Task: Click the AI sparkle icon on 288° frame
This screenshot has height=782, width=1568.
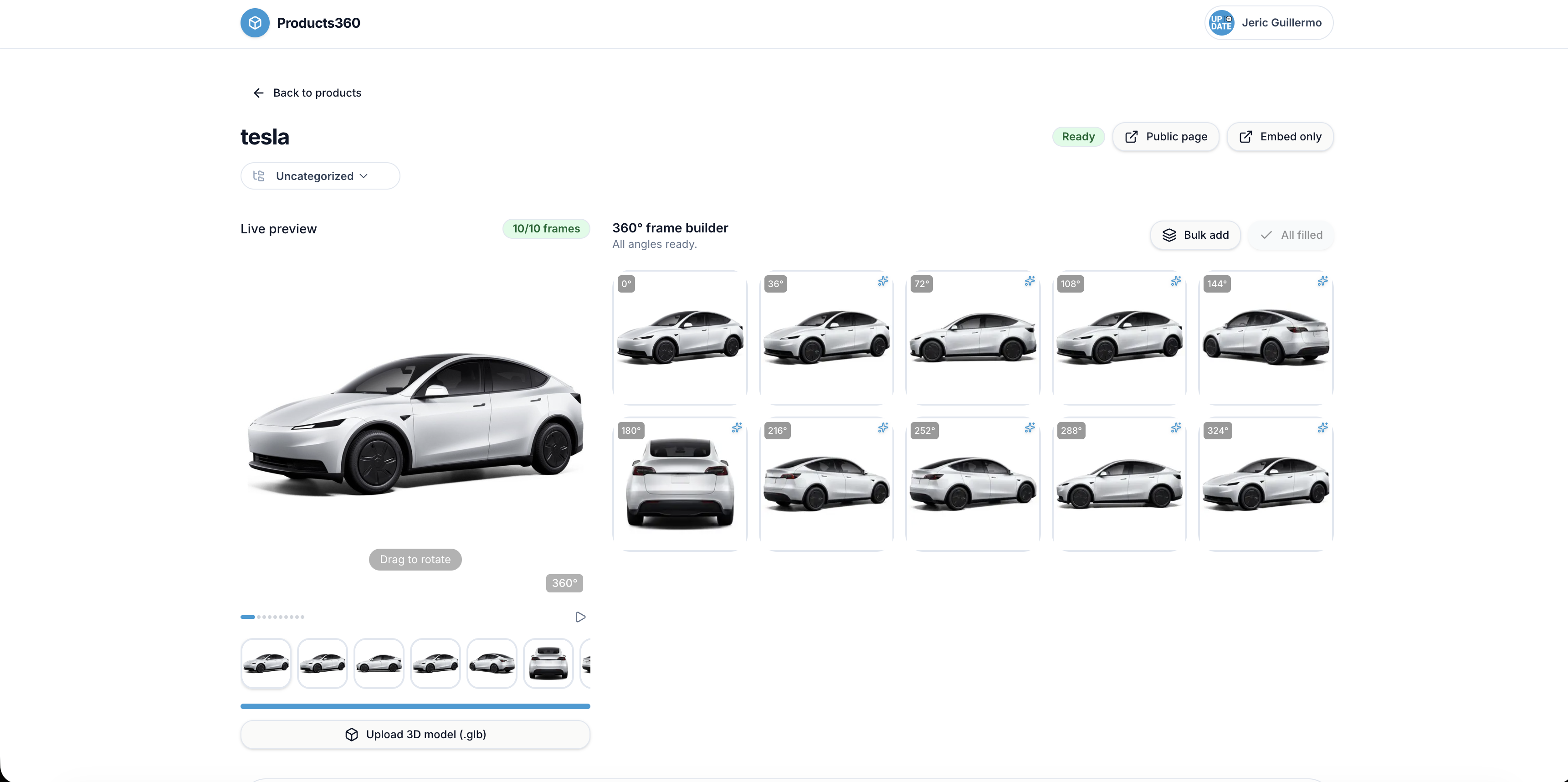Action: pyautogui.click(x=1176, y=427)
